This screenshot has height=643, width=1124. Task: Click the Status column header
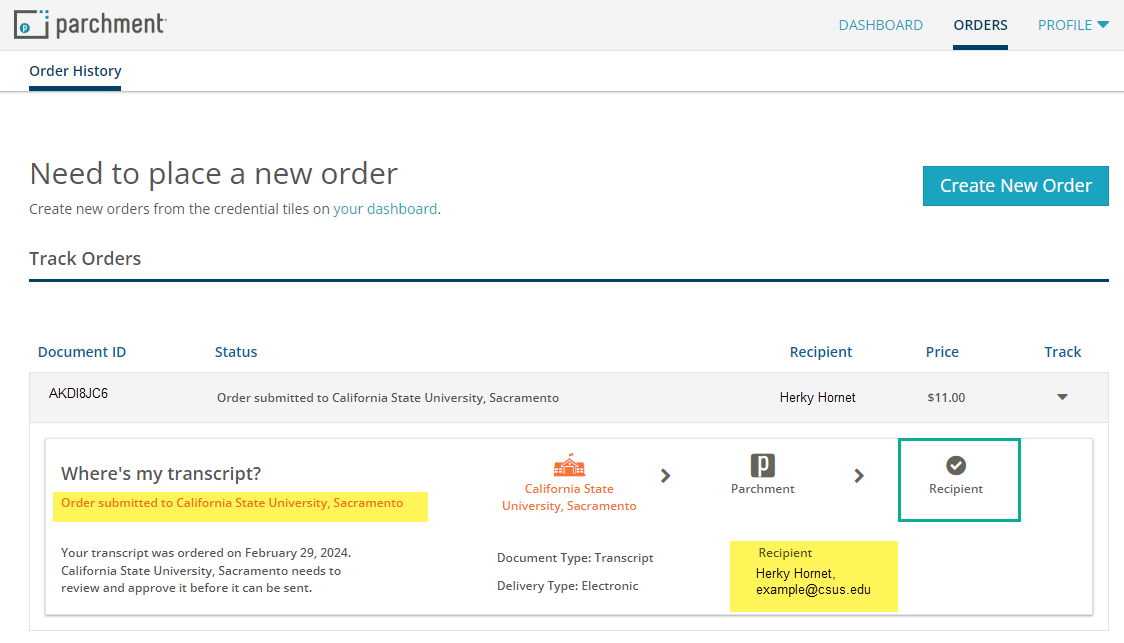tap(236, 352)
